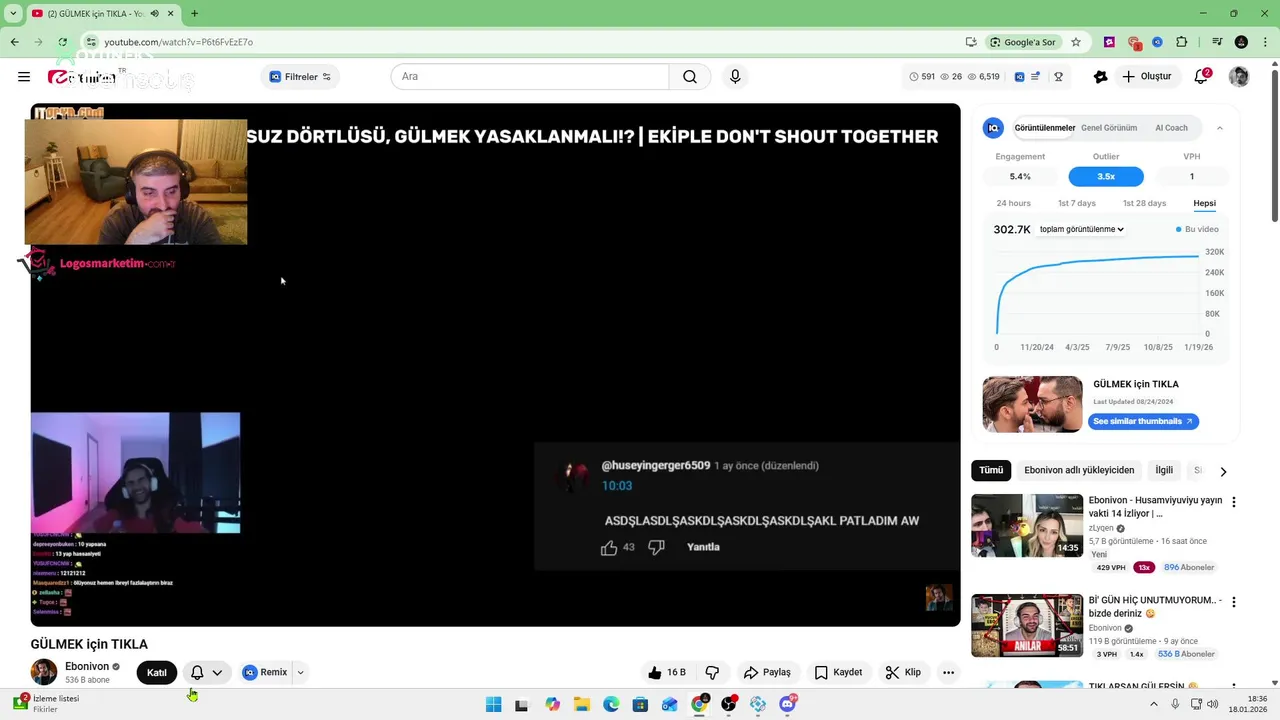Select the Hepsi range
This screenshot has height=720, width=1280.
1204,203
